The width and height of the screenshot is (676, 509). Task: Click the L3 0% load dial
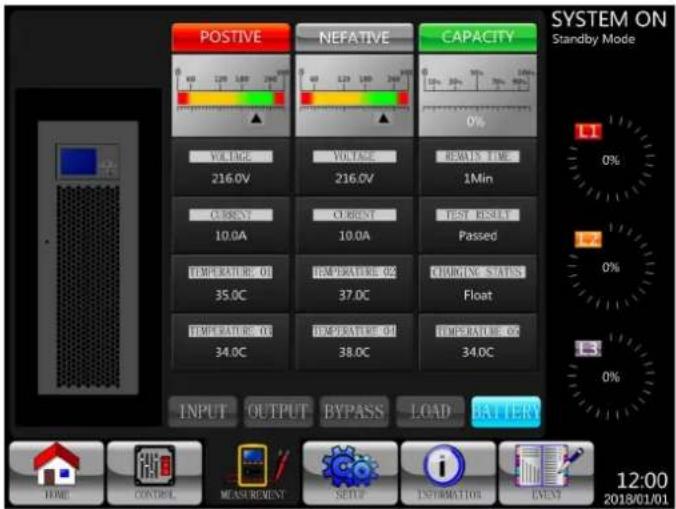coord(611,376)
